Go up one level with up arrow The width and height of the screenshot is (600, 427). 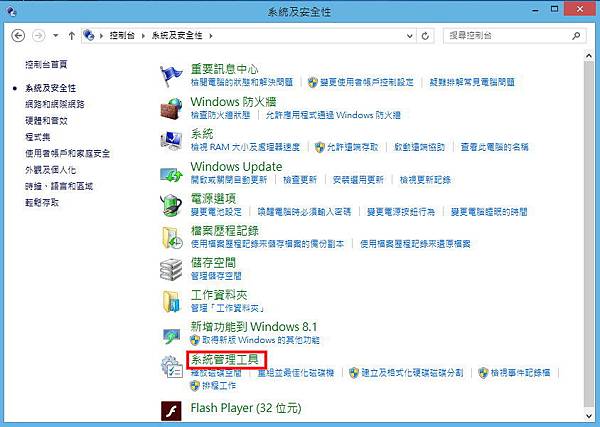[x=72, y=36]
